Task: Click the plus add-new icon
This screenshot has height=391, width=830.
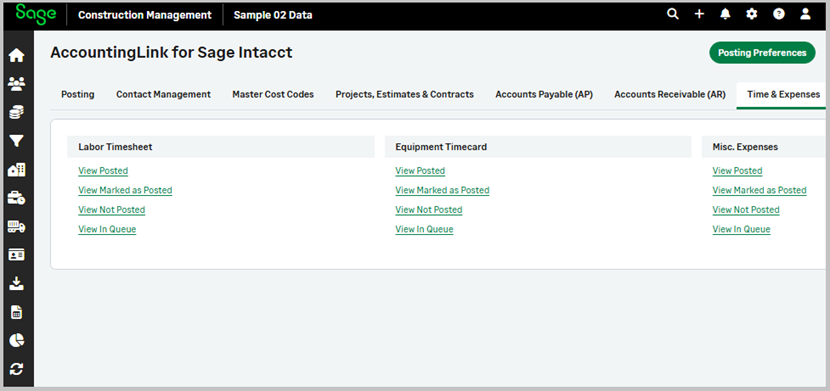Action: [699, 14]
